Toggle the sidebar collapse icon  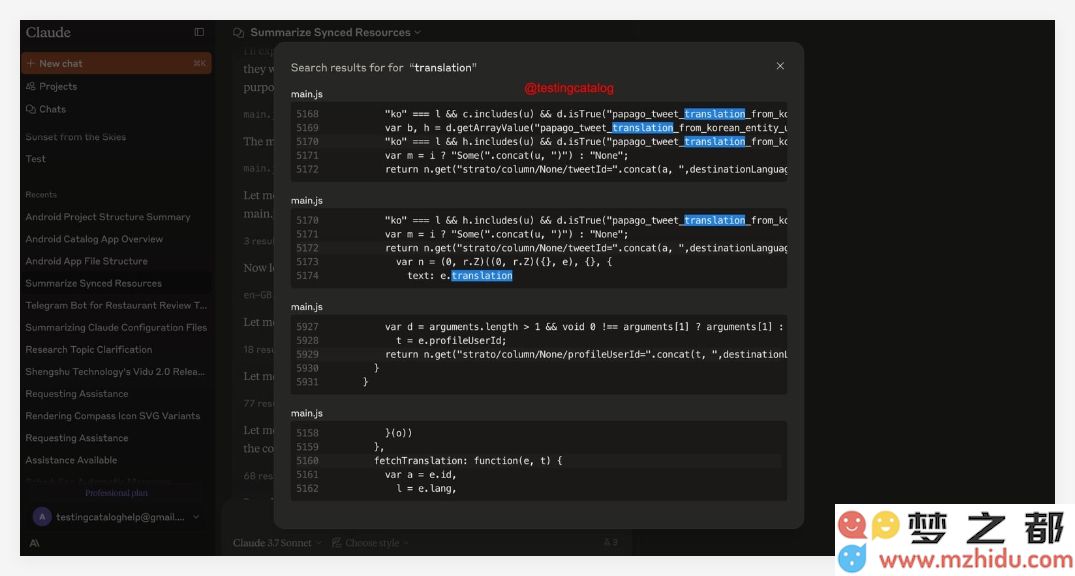pyautogui.click(x=199, y=32)
